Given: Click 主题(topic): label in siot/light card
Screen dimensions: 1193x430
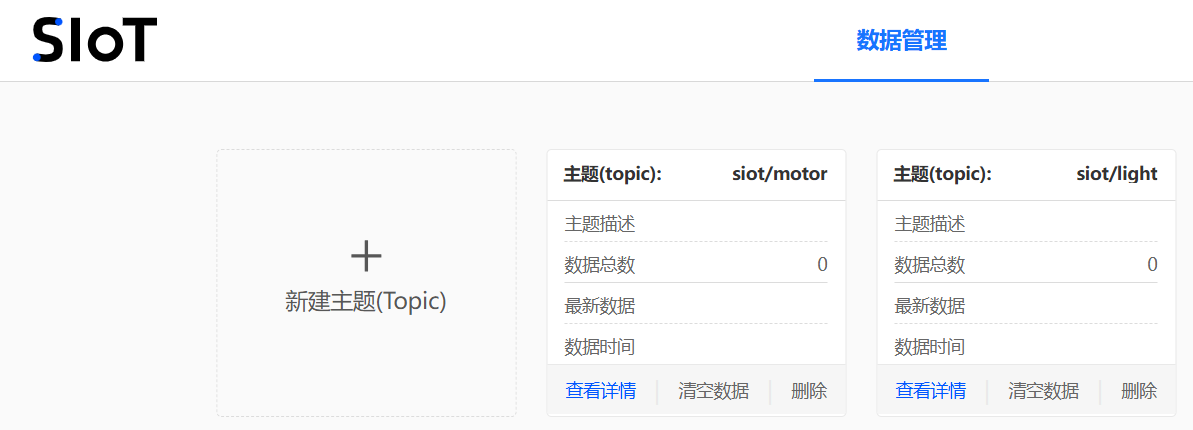Looking at the screenshot, I should (943, 174).
